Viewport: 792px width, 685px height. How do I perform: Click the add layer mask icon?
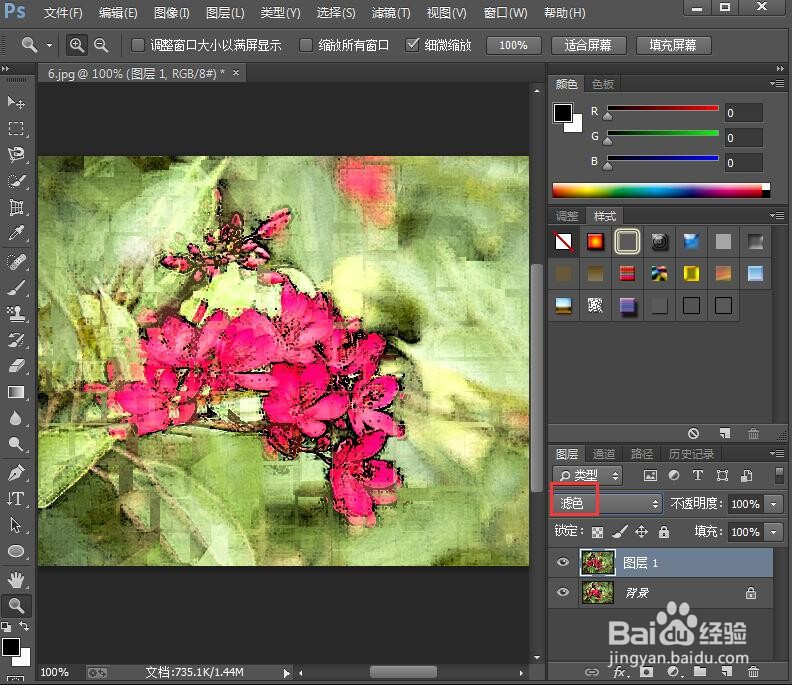point(647,672)
